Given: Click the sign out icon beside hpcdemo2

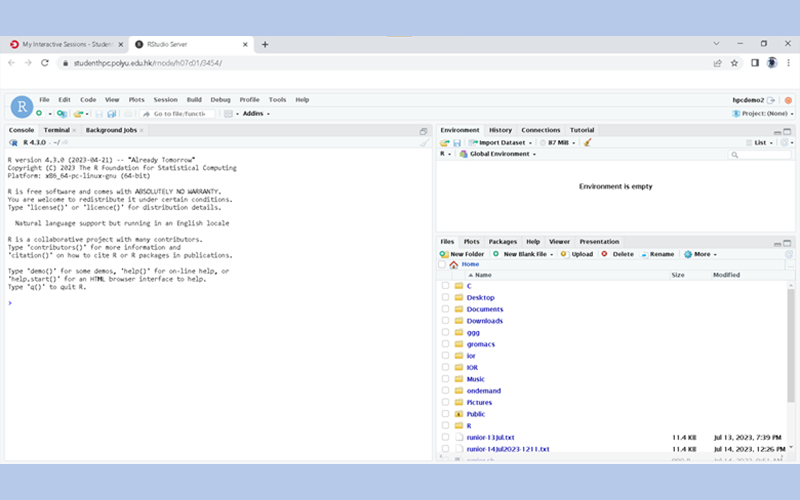Looking at the screenshot, I should pyautogui.click(x=772, y=100).
